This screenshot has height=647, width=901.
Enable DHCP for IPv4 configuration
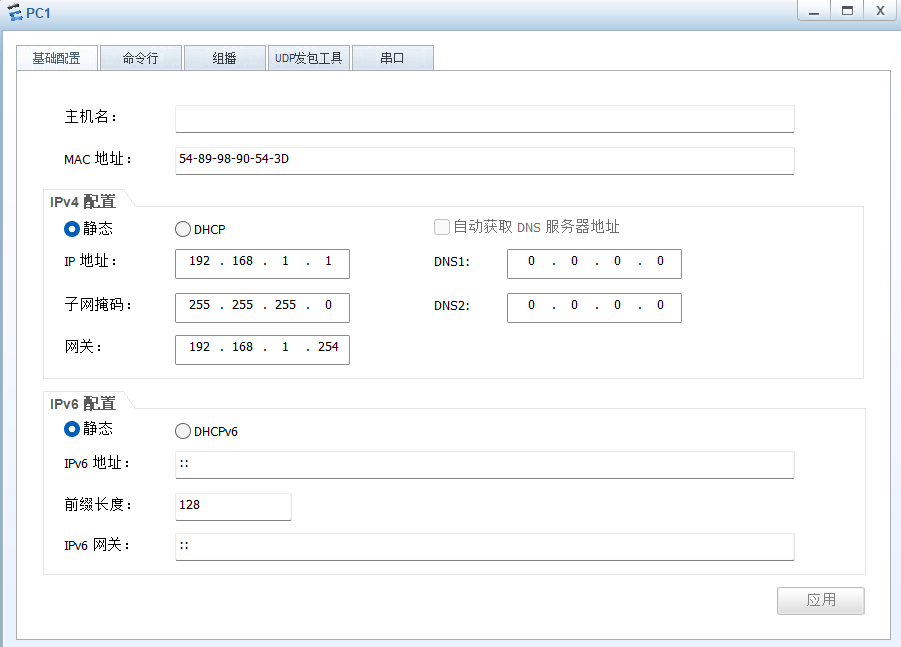pyautogui.click(x=183, y=229)
